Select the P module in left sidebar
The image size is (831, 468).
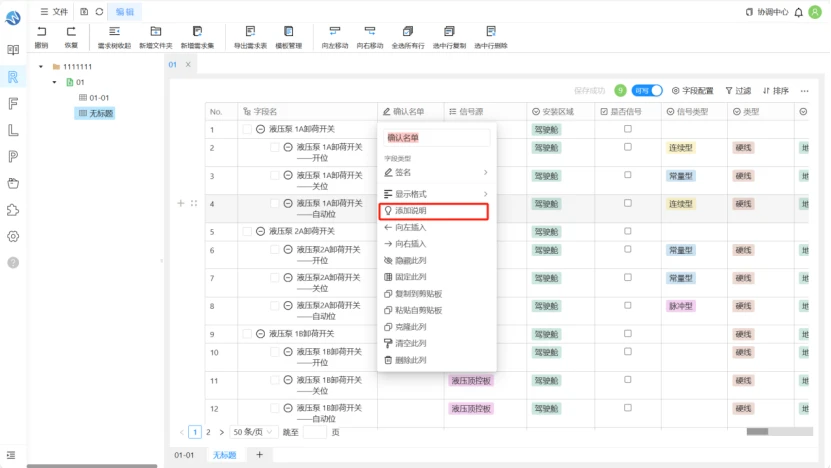click(13, 156)
